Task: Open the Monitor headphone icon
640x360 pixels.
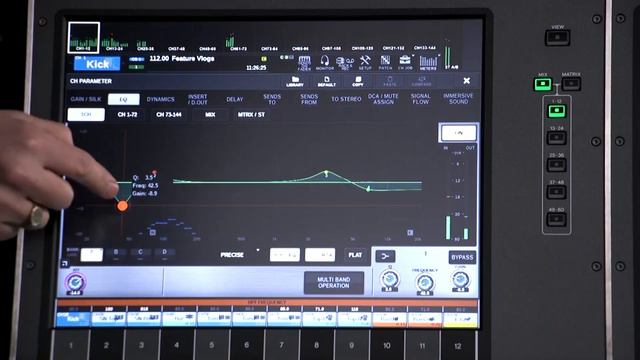Action: (324, 63)
